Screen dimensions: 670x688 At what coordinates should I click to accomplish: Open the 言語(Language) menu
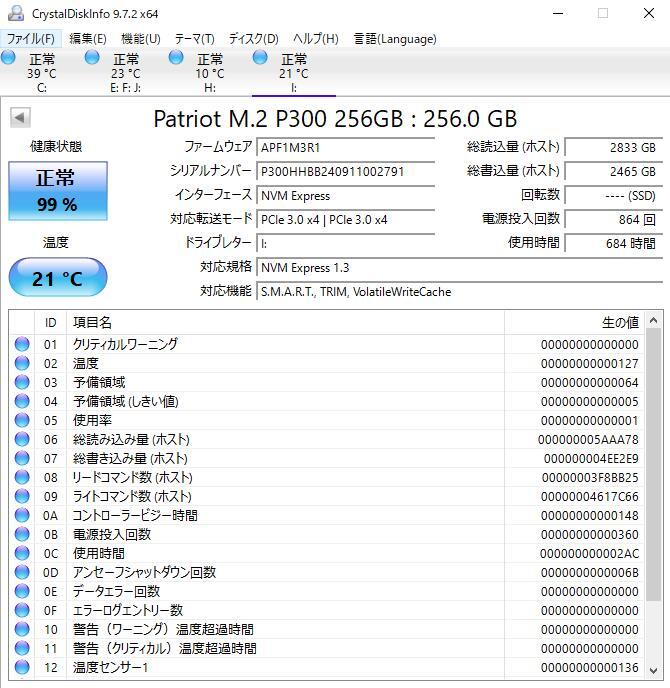pyautogui.click(x=395, y=39)
